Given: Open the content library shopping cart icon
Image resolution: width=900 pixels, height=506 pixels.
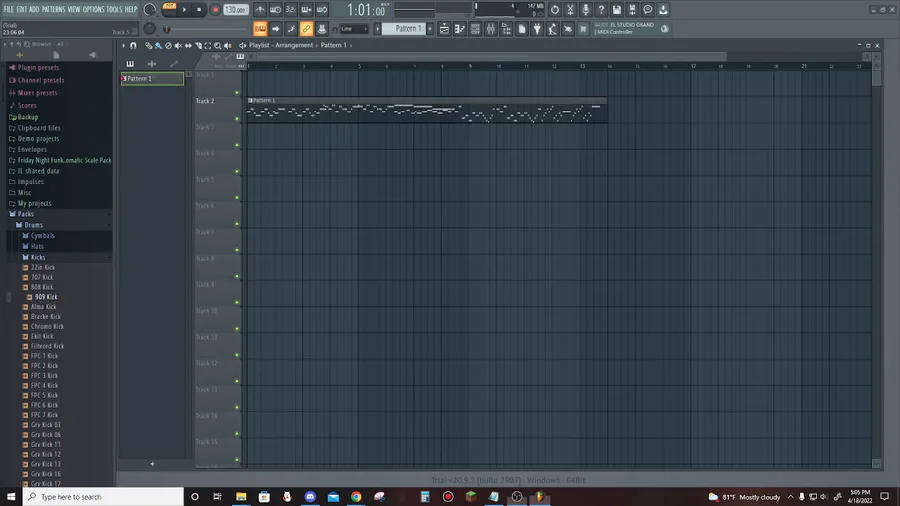Looking at the screenshot, I should pyautogui.click(x=583, y=29).
